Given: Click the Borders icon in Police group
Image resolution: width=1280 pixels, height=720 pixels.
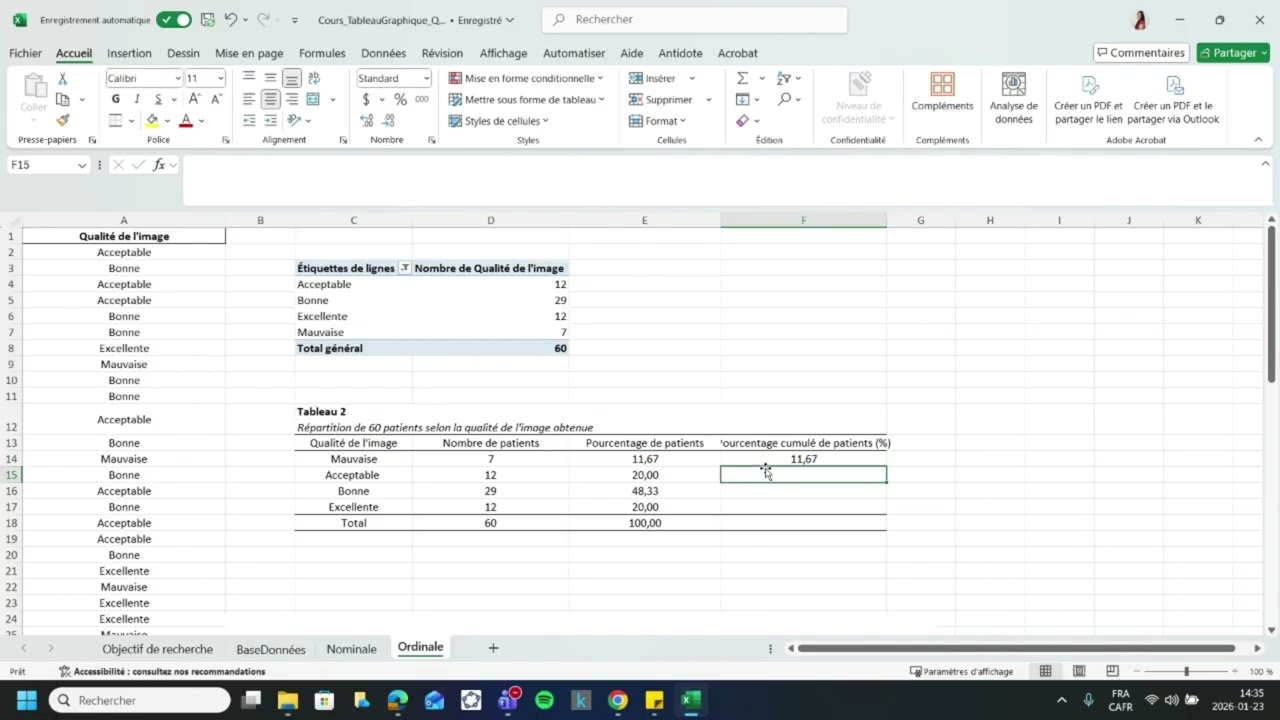Looking at the screenshot, I should coord(116,120).
